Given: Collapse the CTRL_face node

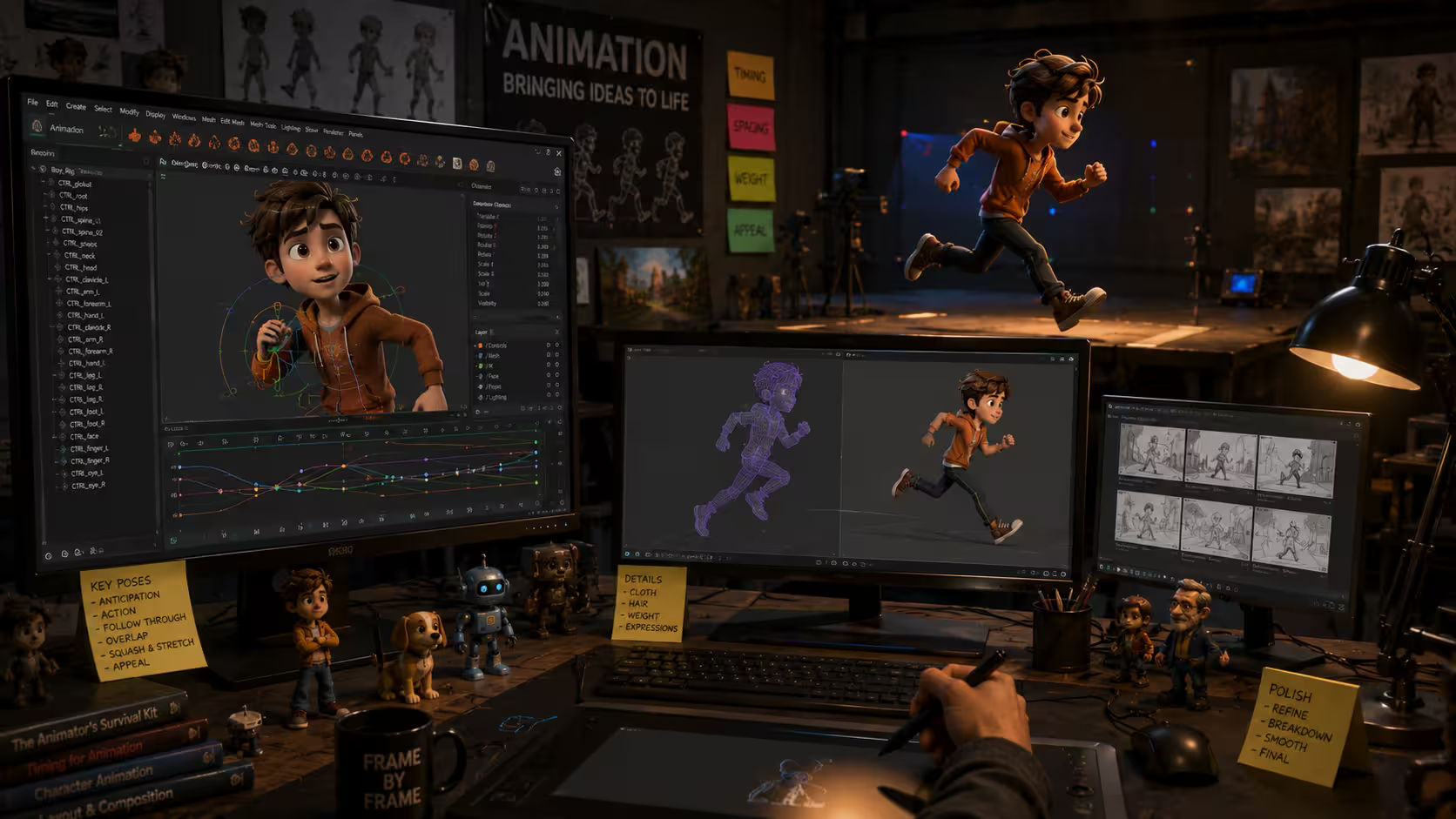Looking at the screenshot, I should (x=54, y=437).
